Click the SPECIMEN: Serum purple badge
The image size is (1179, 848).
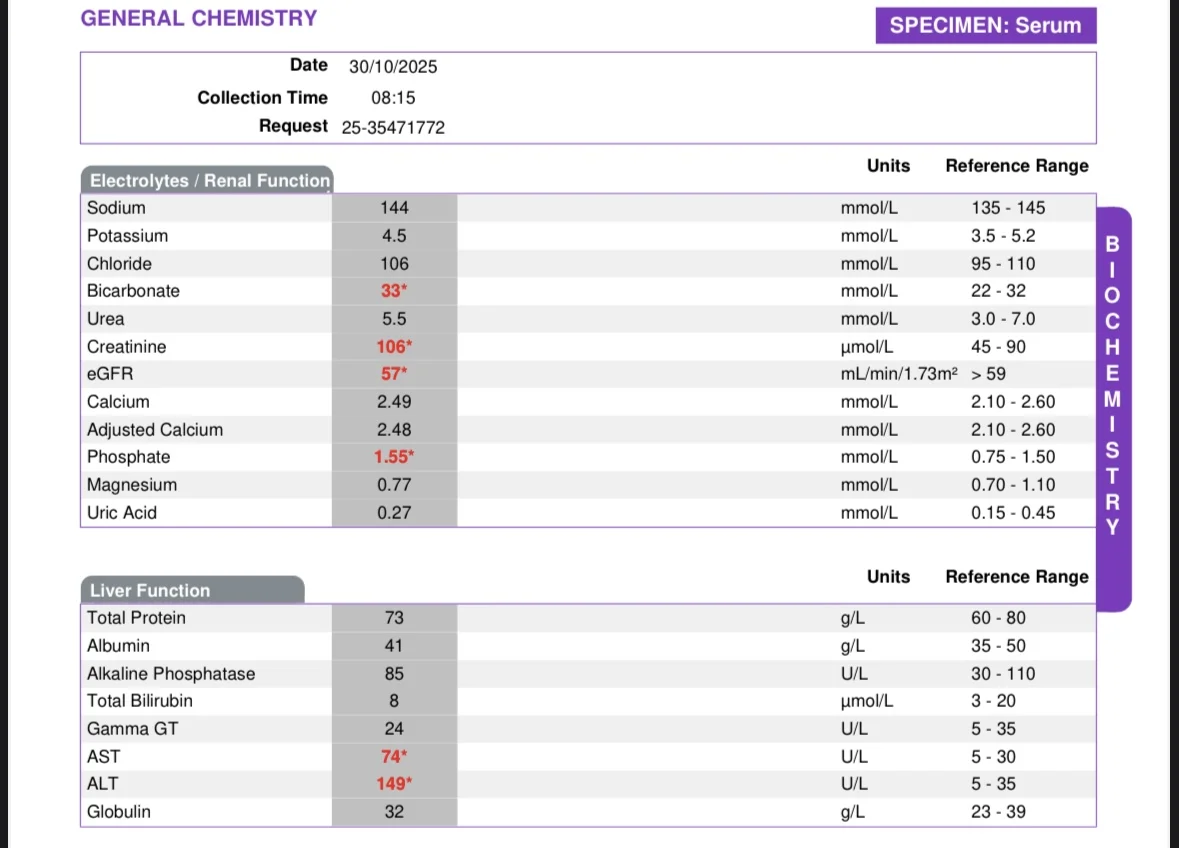[x=986, y=26]
